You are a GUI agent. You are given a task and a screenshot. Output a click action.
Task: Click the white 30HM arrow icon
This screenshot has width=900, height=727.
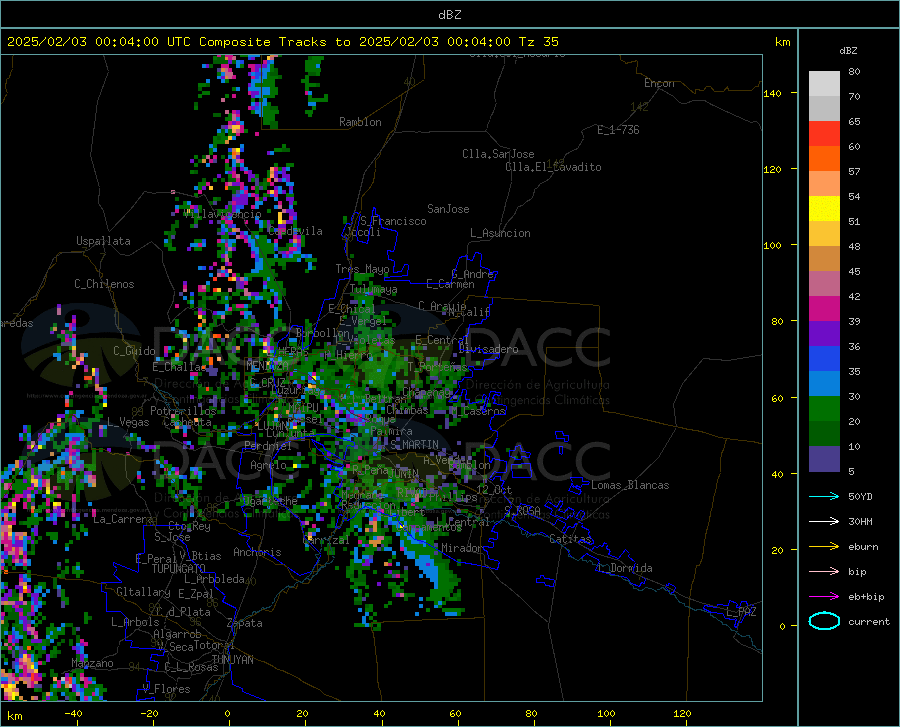point(824,522)
